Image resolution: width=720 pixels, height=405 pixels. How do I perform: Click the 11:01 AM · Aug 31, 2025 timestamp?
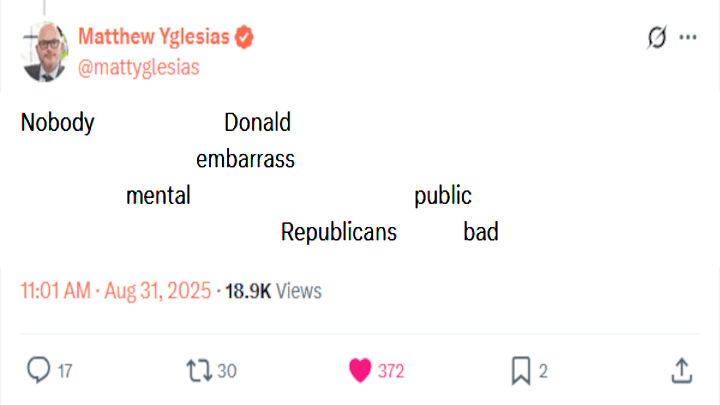116,291
